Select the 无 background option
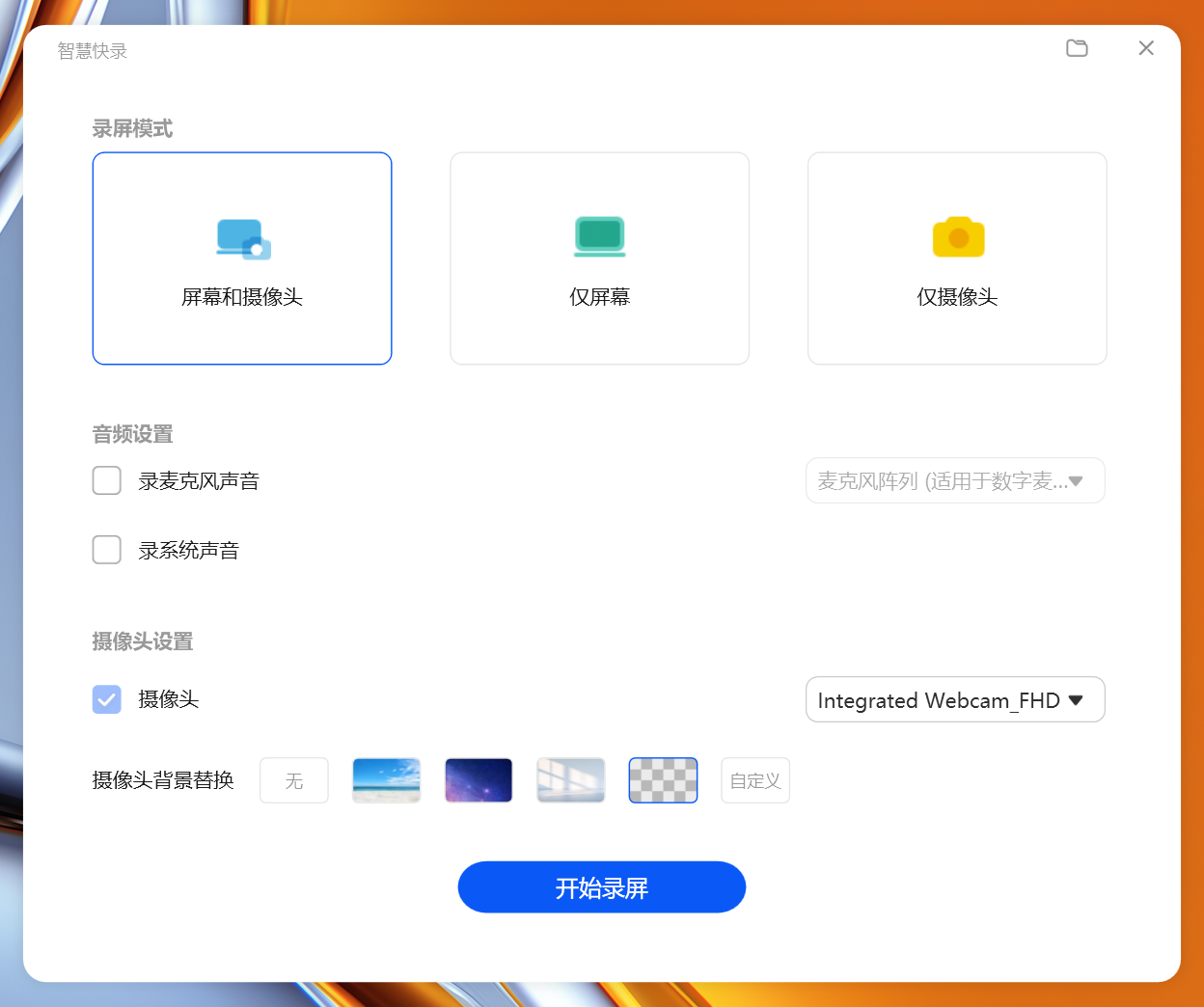1204x1007 pixels. (x=293, y=780)
